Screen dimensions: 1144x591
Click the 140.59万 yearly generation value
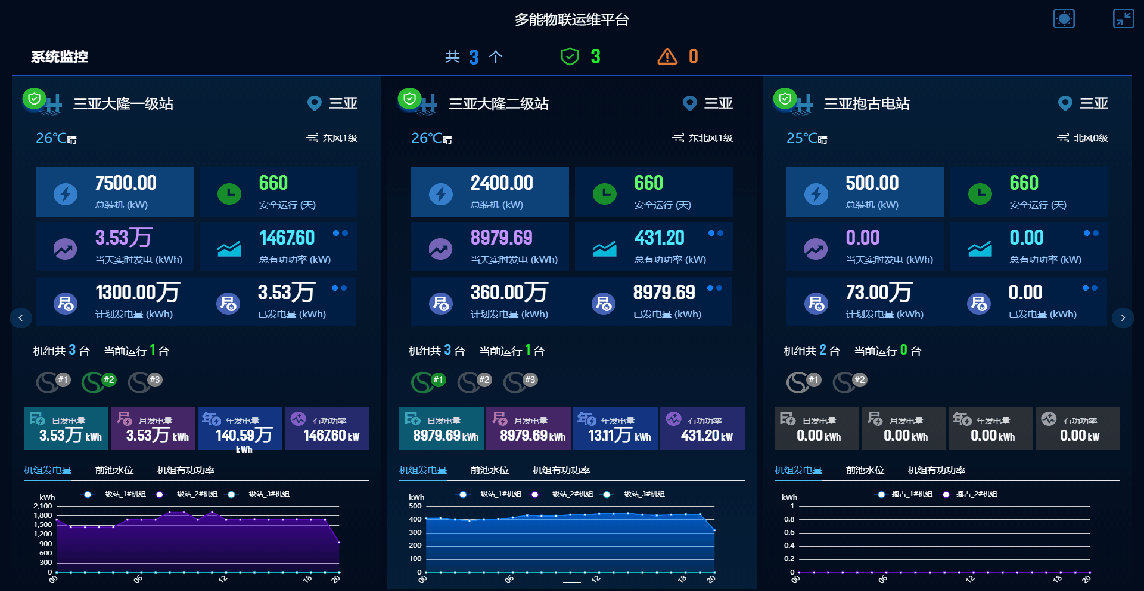pos(244,436)
